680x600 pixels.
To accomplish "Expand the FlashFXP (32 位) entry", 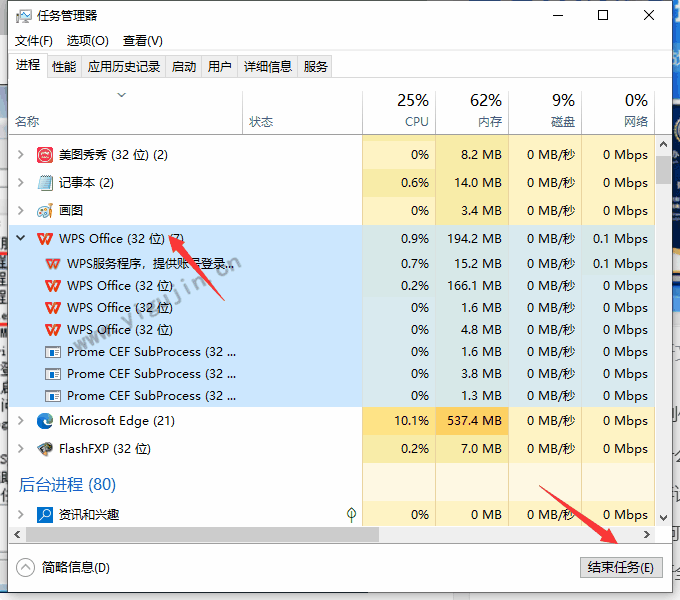I will click(20, 448).
